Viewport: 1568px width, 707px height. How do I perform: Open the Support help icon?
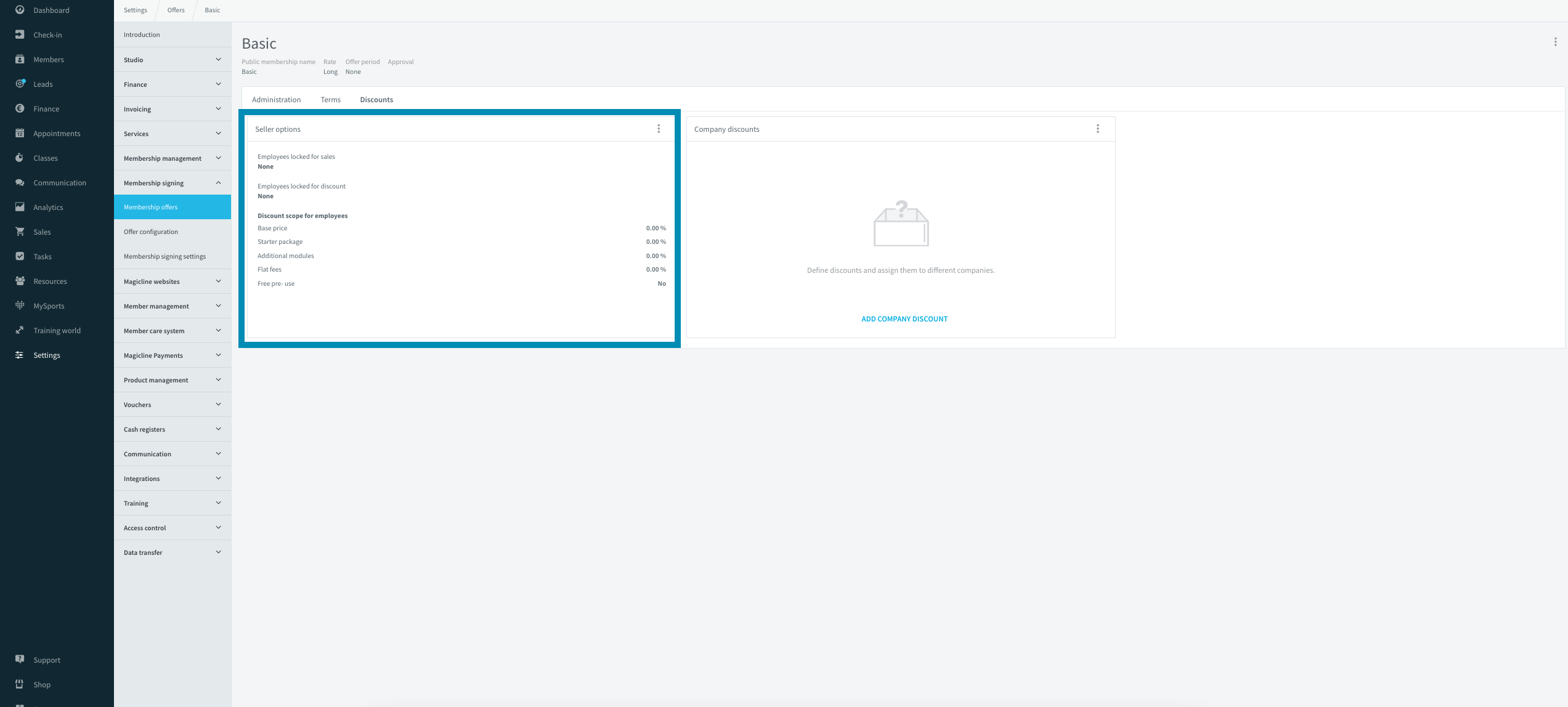[x=20, y=660]
